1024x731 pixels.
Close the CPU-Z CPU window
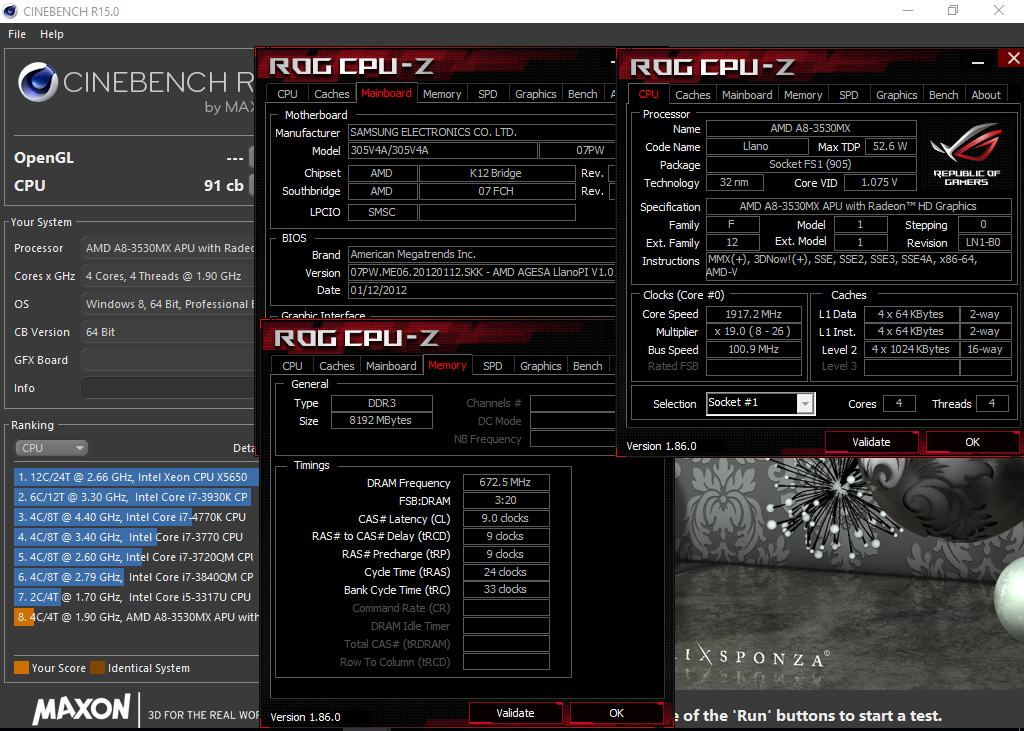[1013, 59]
